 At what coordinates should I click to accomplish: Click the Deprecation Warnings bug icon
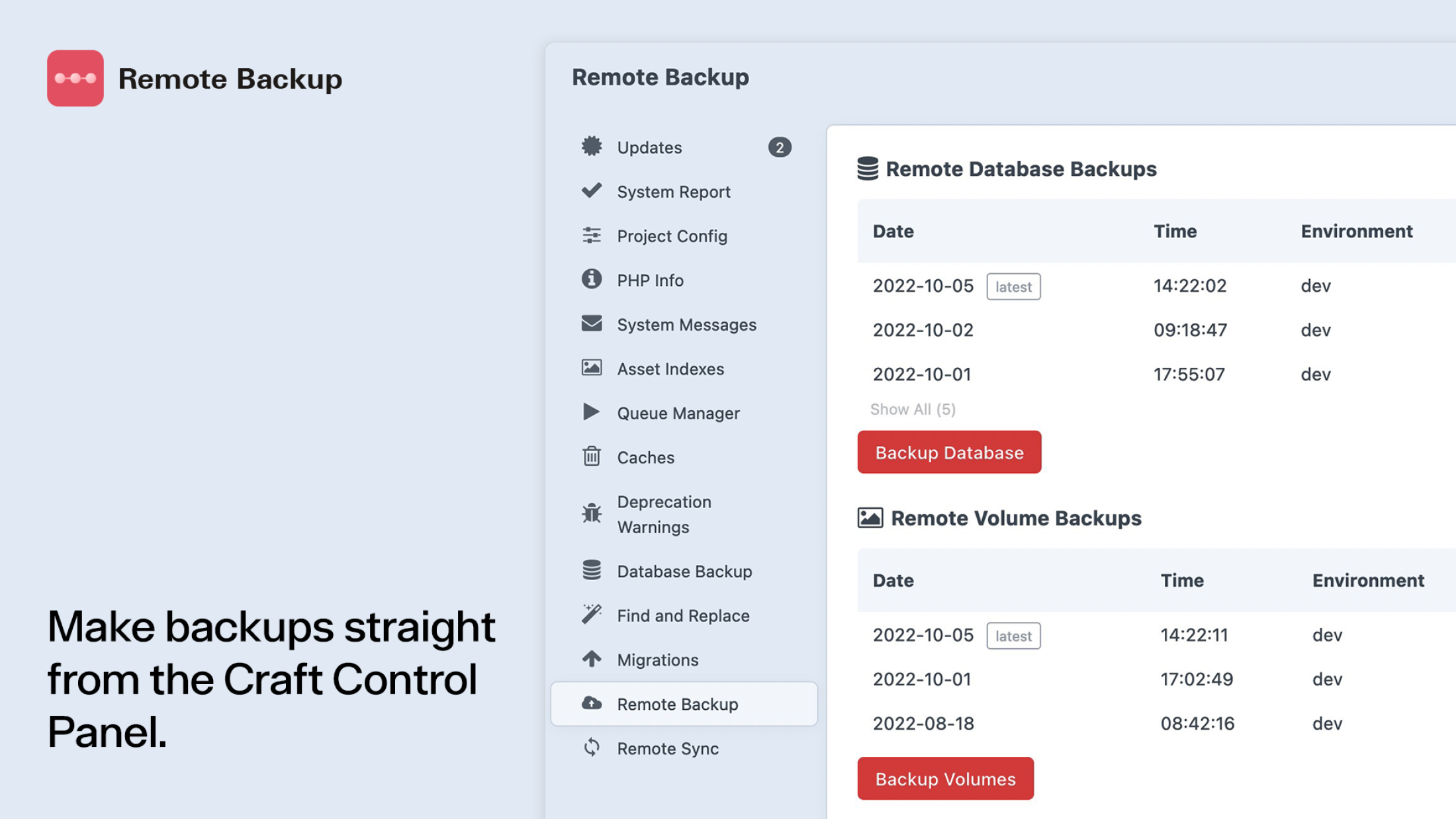592,513
